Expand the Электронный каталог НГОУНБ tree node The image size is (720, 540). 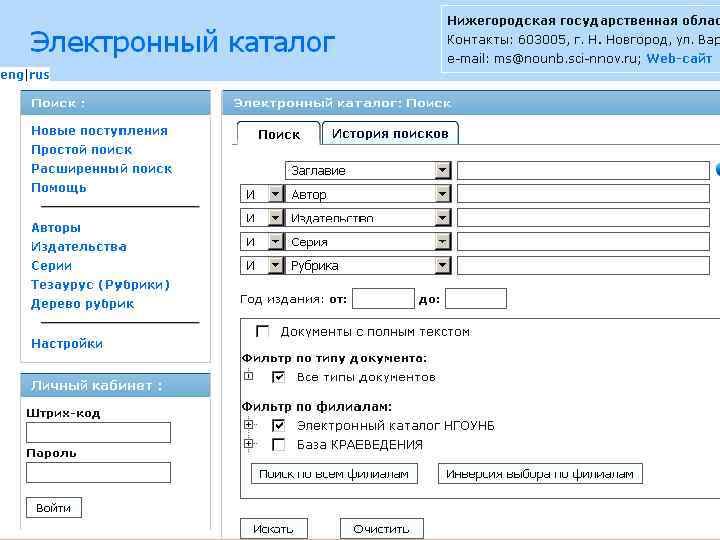pos(248,425)
